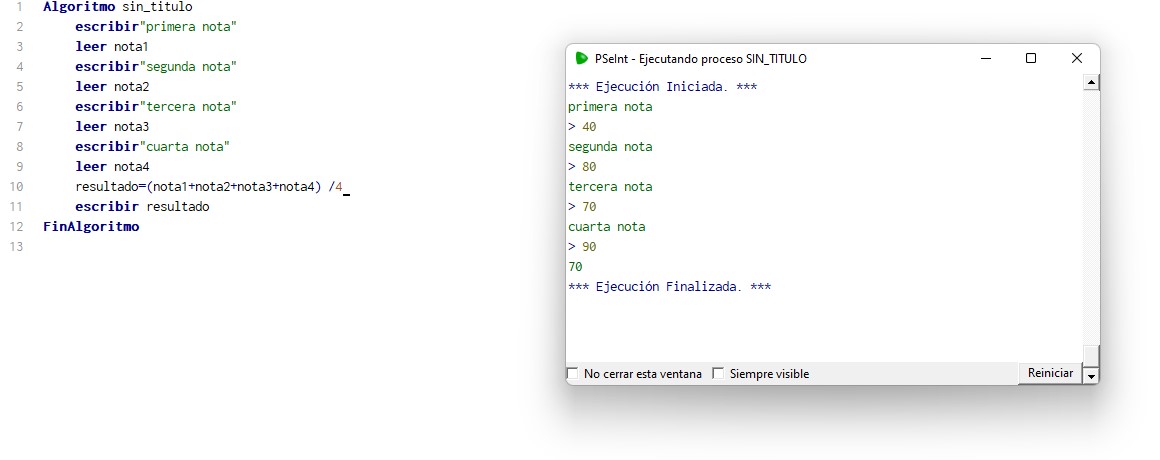This screenshot has height=460, width=1160.
Task: Click the console scrollbar up arrow
Action: pyautogui.click(x=1091, y=82)
